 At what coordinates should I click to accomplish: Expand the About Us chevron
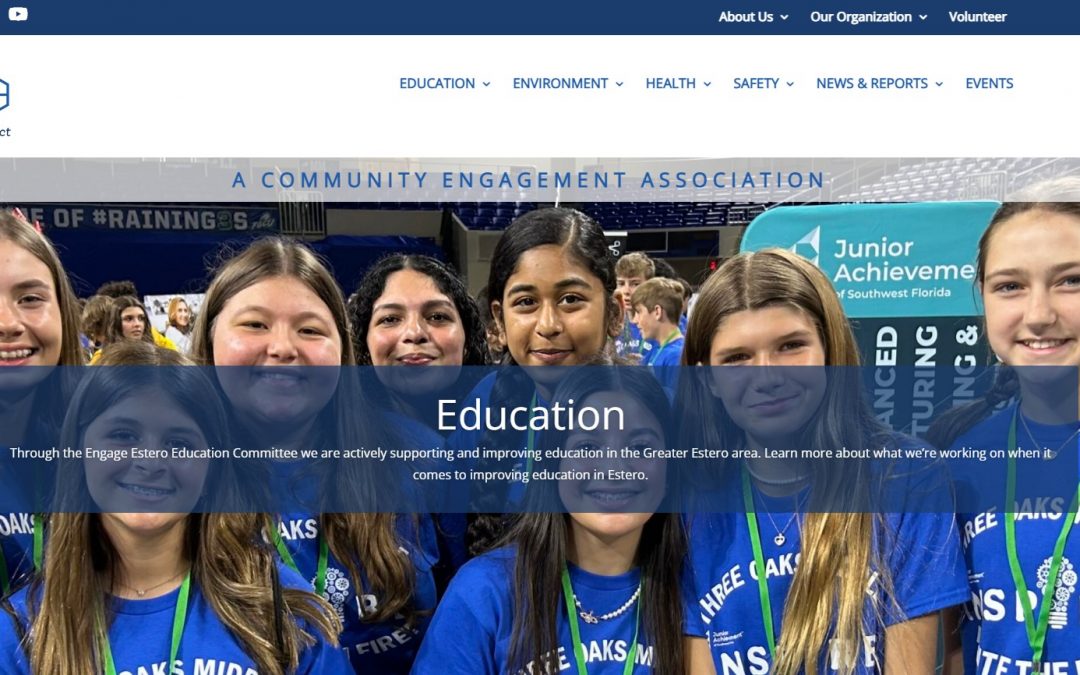coord(784,17)
